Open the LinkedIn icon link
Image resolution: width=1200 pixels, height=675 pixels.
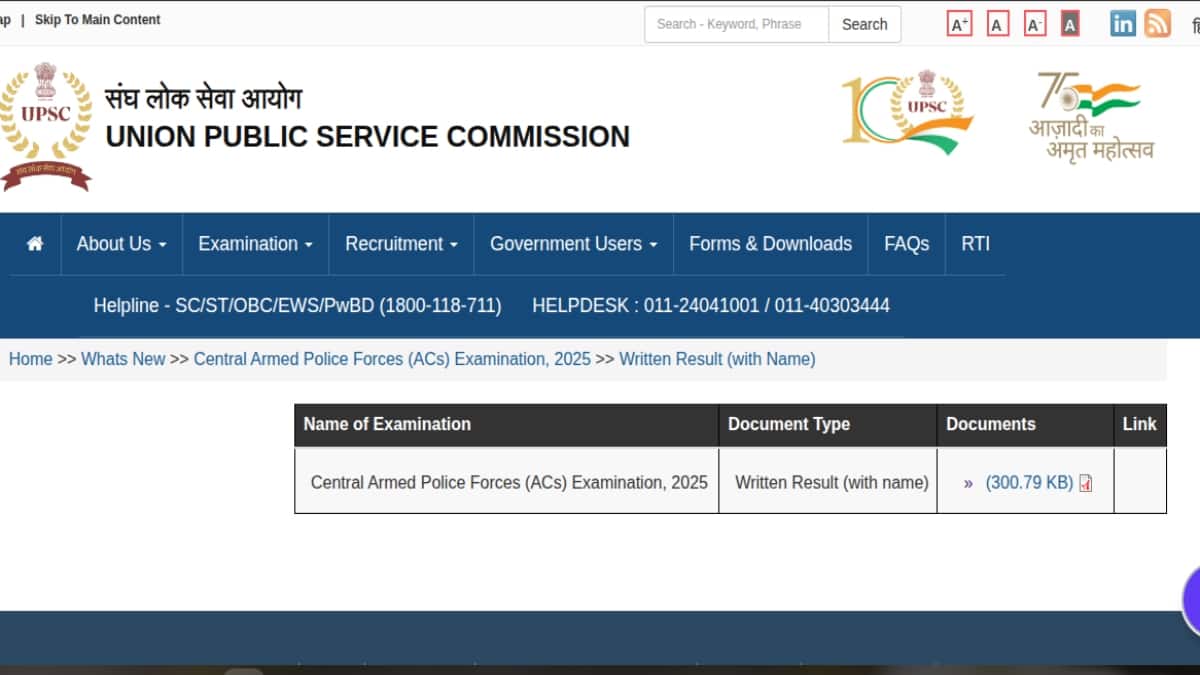(x=1123, y=24)
